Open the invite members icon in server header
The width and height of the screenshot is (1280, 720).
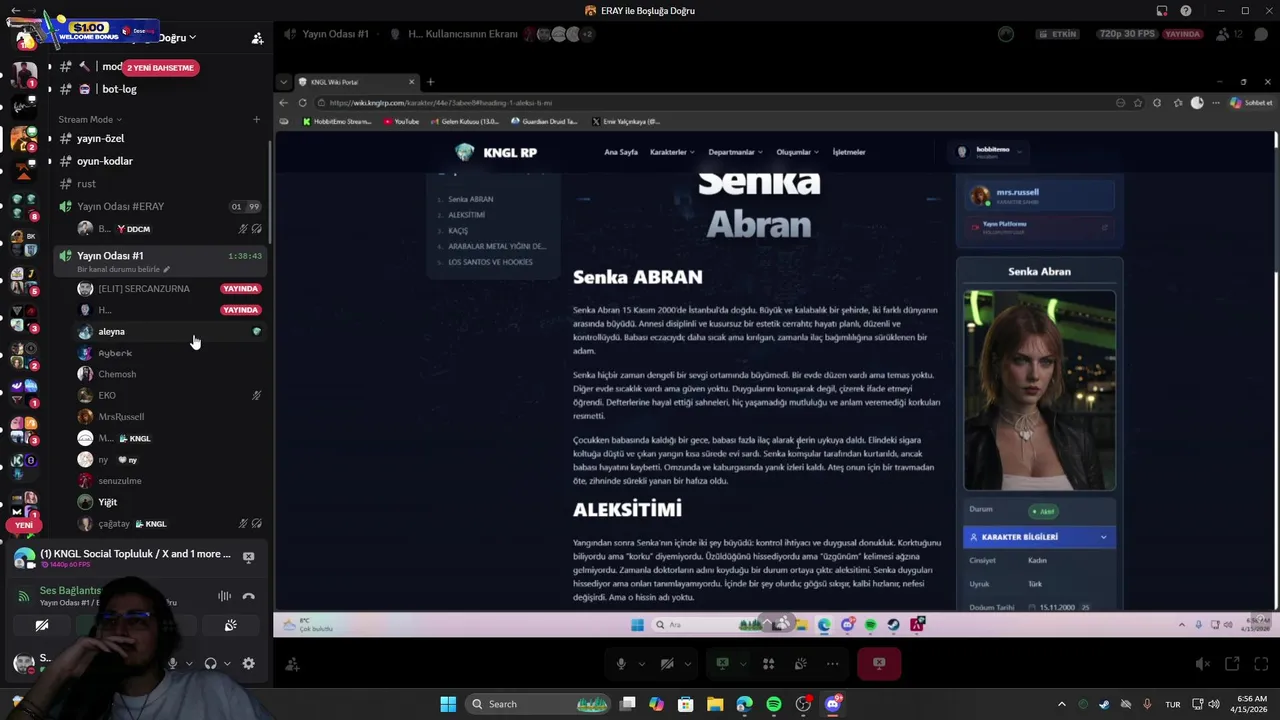click(x=257, y=38)
